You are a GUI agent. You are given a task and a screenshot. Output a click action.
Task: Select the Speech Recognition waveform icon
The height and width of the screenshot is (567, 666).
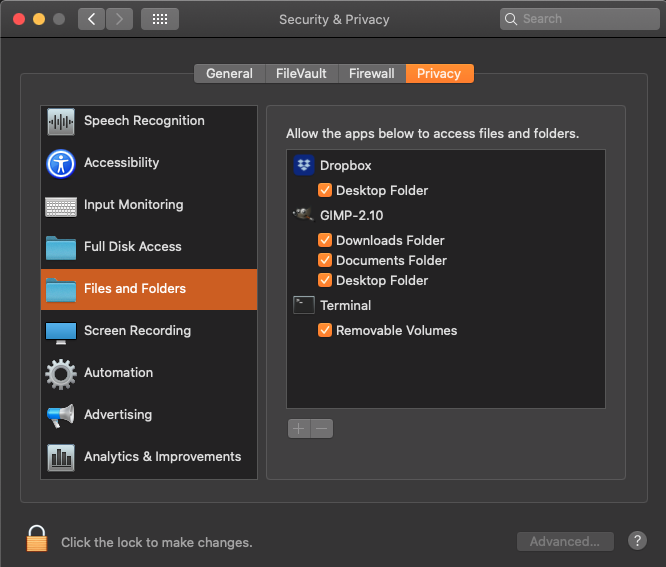(x=61, y=121)
